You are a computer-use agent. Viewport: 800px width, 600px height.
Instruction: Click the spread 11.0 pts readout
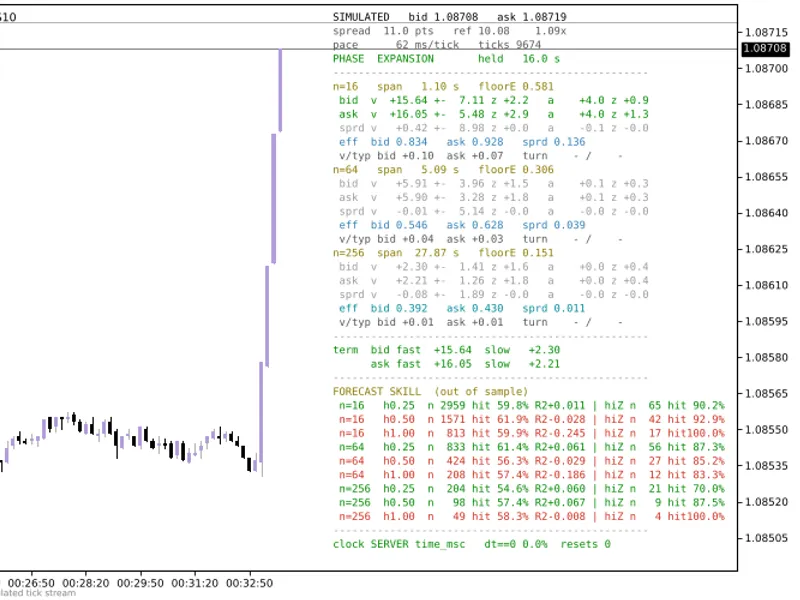tap(383, 31)
